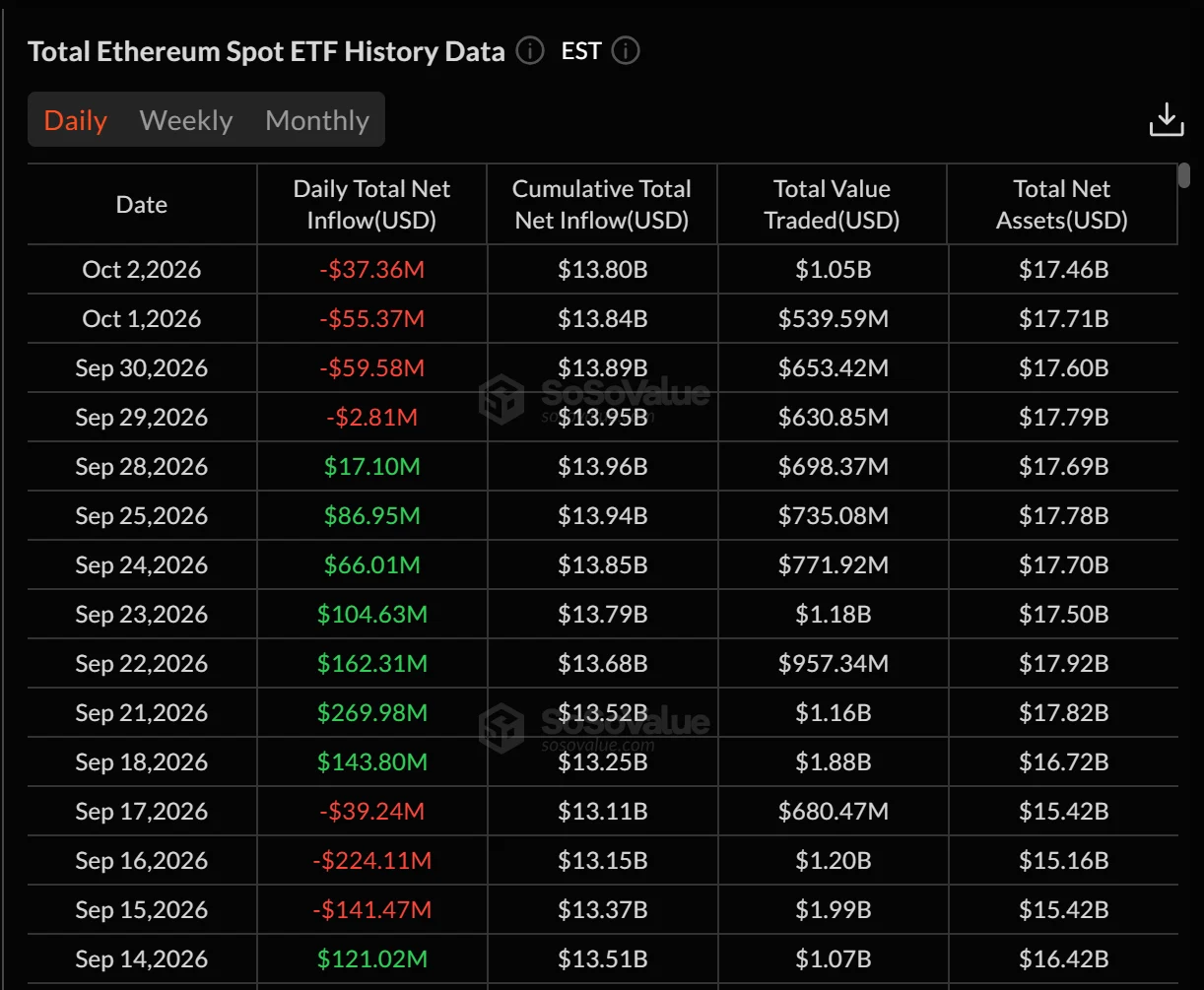Image resolution: width=1204 pixels, height=990 pixels.
Task: Click the $16.42B net assets cell
Action: pyautogui.click(x=1063, y=958)
